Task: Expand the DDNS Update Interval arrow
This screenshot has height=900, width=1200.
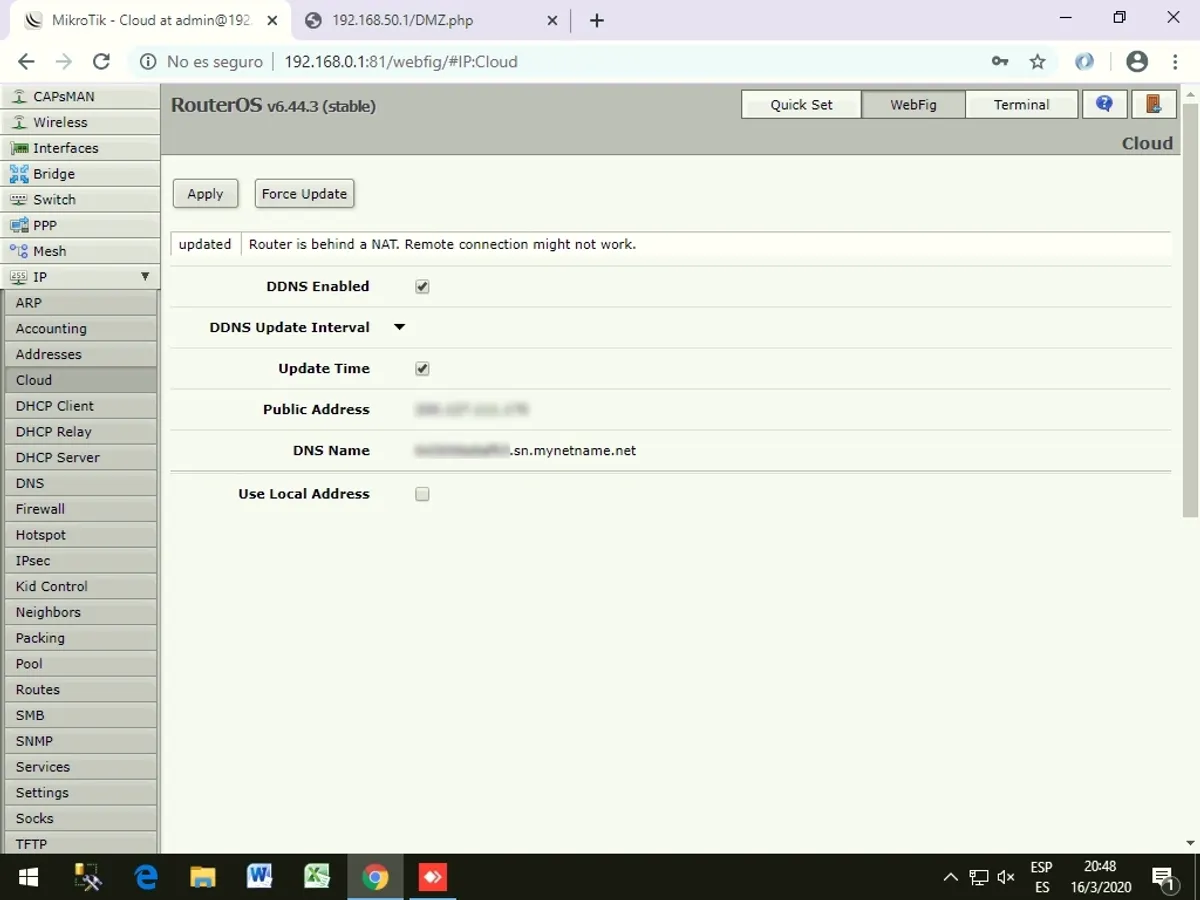Action: point(399,327)
